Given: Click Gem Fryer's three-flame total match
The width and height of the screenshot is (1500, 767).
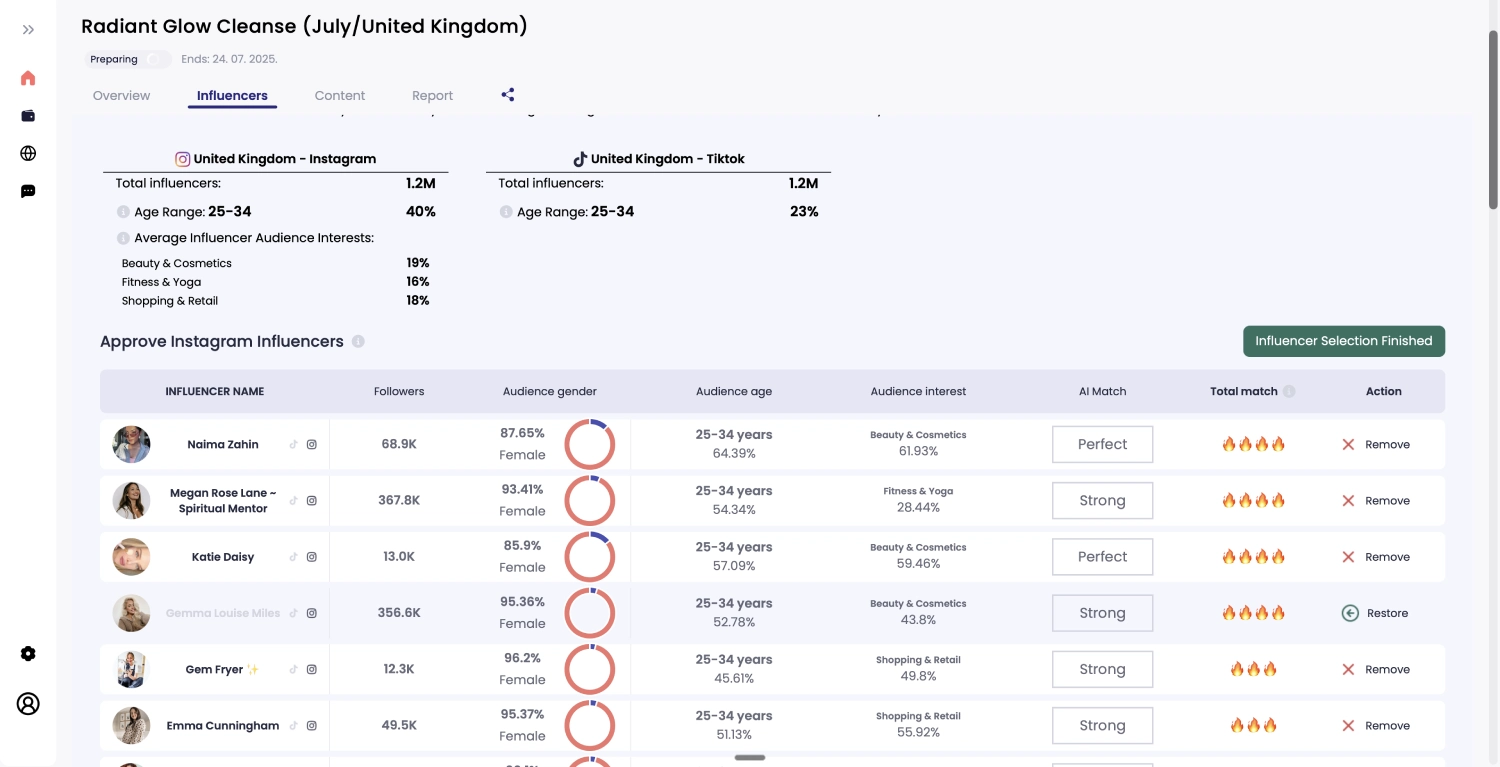Looking at the screenshot, I should coord(1253,669).
